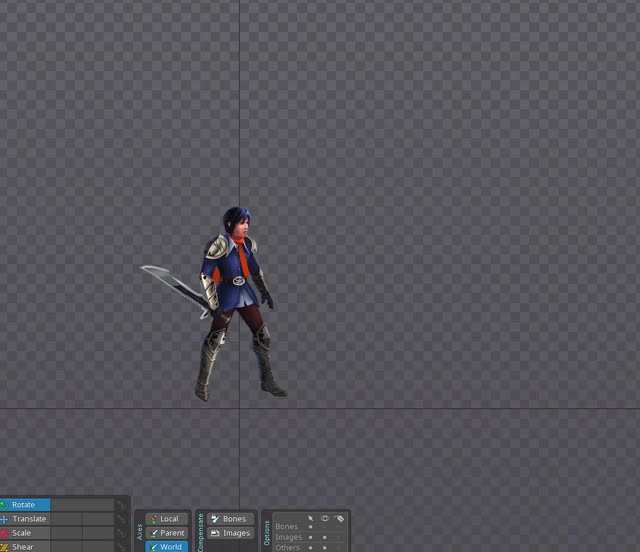Toggle Images visibility dot in Options
640x552 pixels.
tap(324, 537)
